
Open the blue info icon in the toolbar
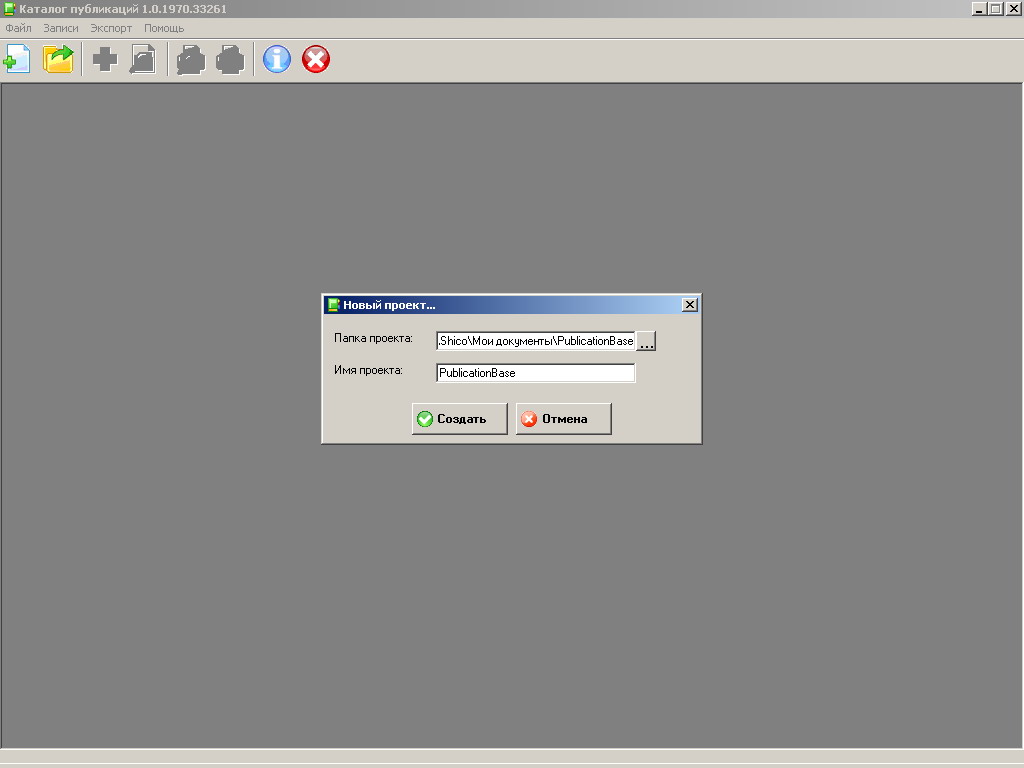tap(277, 60)
